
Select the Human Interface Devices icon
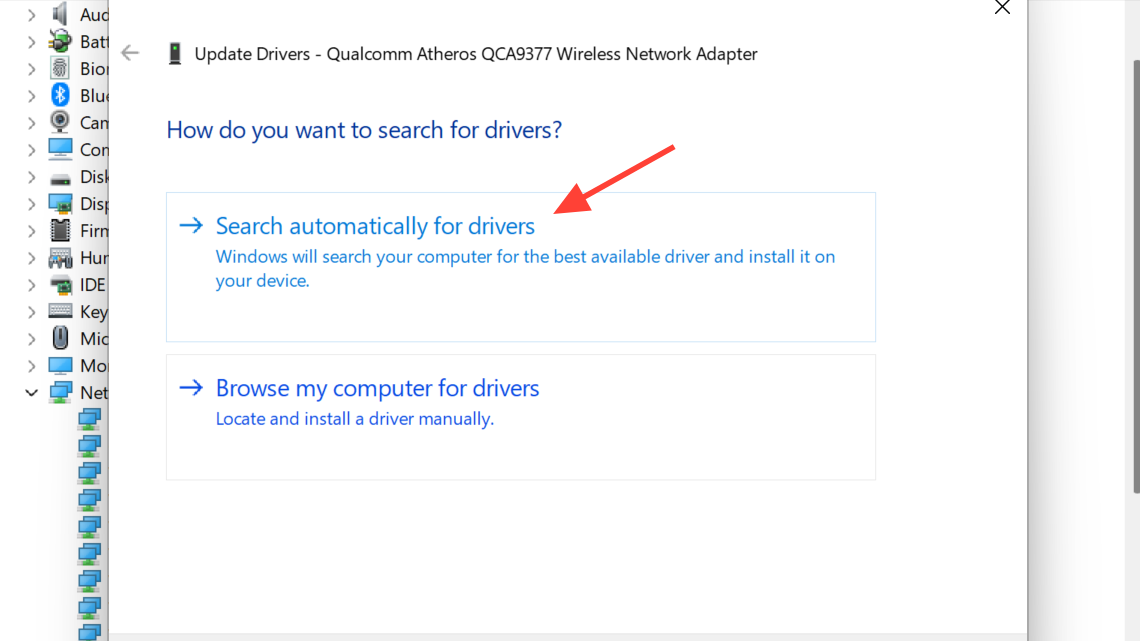60,258
